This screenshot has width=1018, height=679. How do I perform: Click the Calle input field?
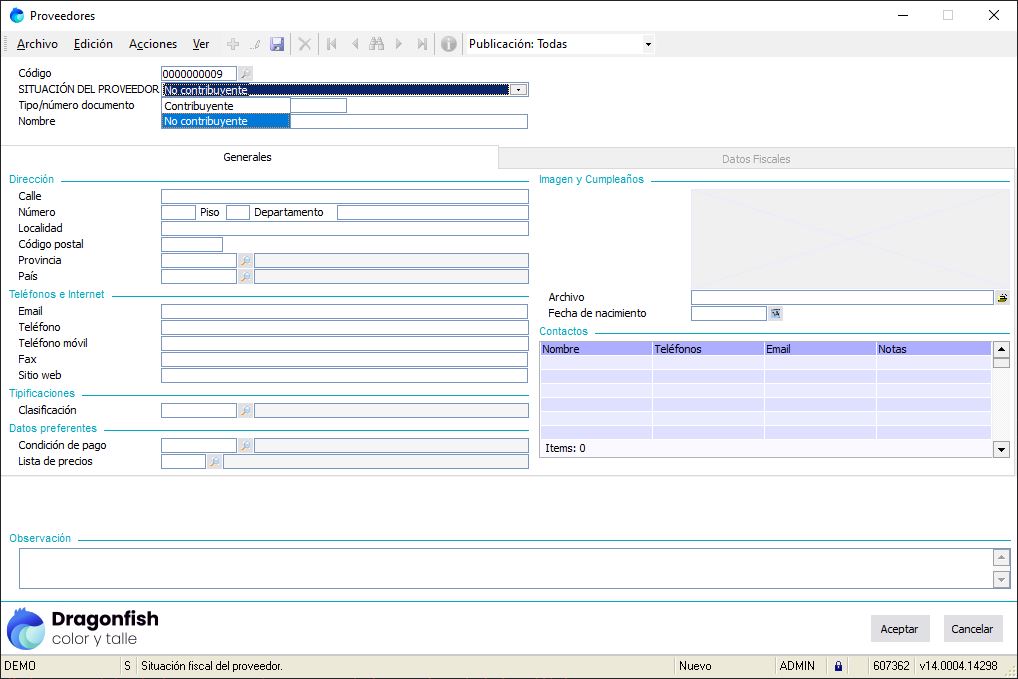345,197
